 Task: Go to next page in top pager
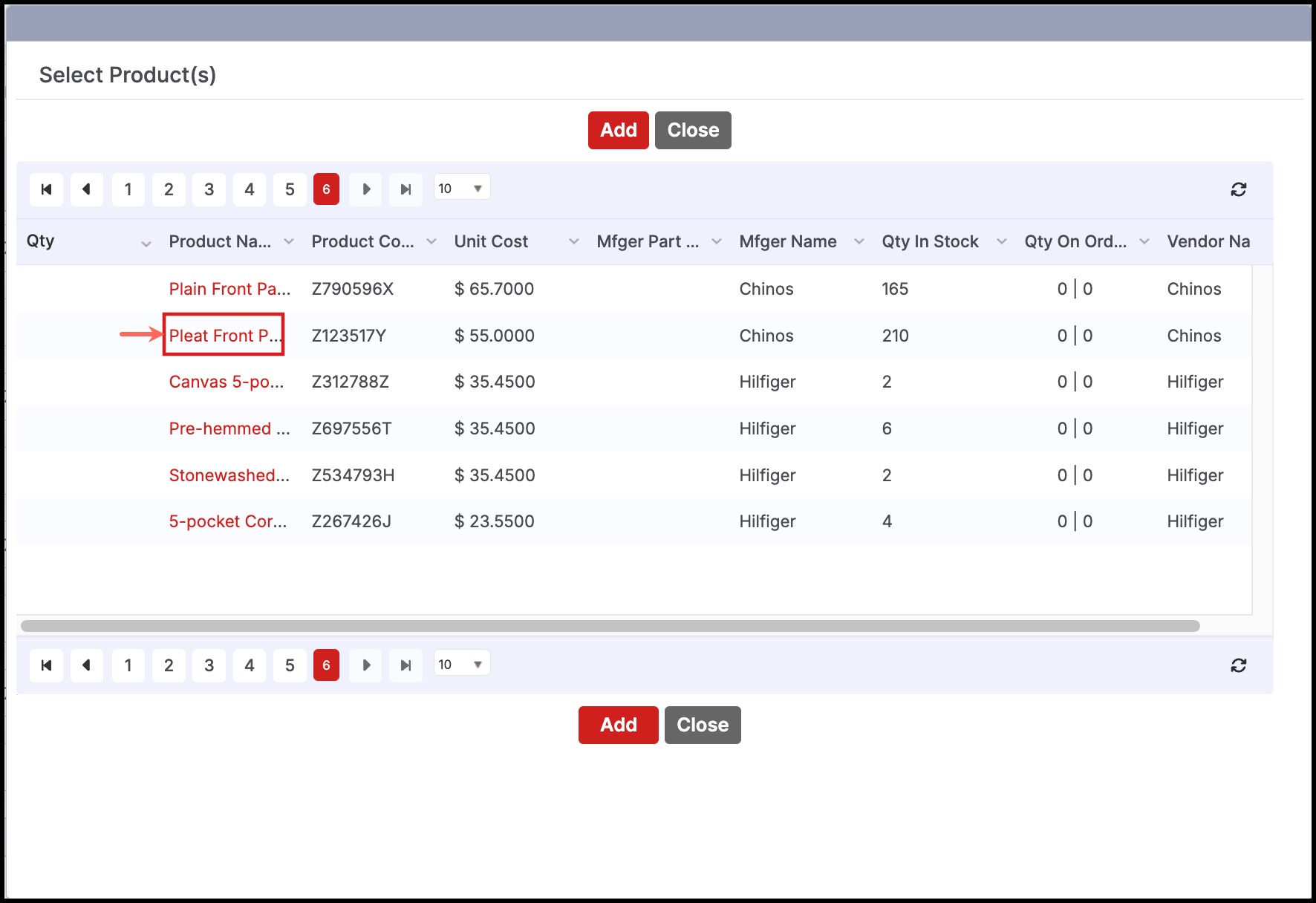coord(365,189)
